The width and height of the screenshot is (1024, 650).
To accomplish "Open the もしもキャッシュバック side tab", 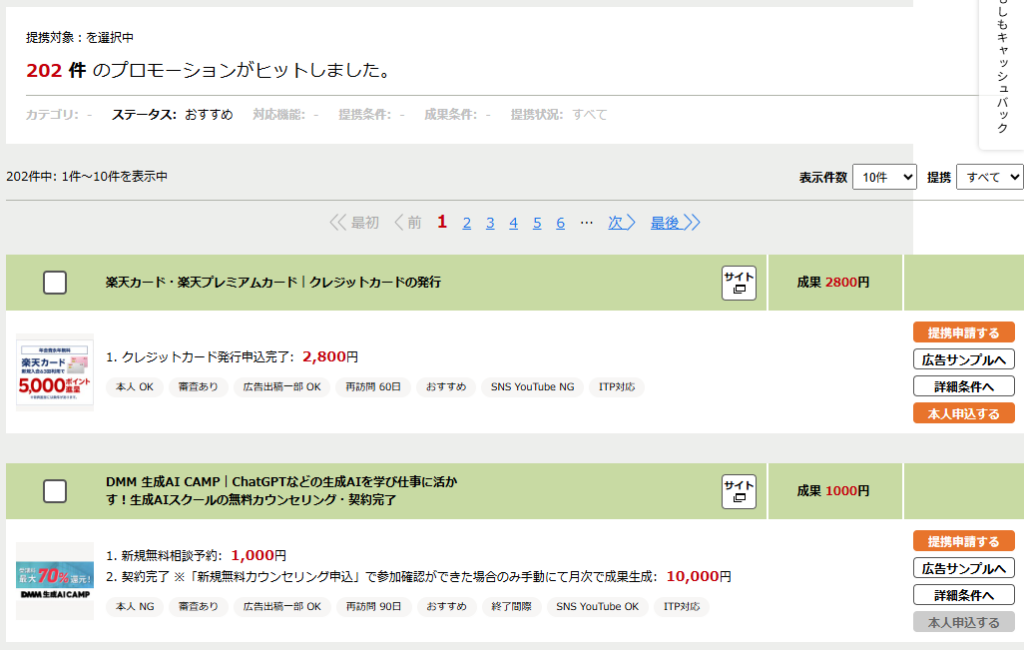I will click(1002, 70).
